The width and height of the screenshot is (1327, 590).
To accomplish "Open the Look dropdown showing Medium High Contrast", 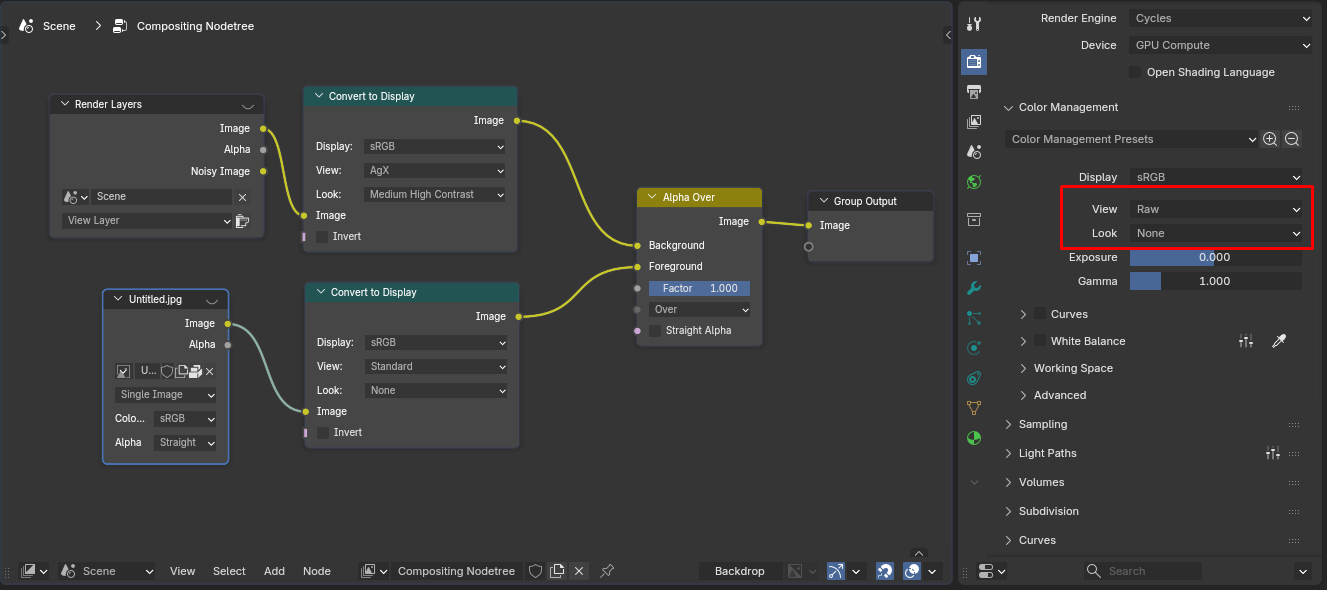I will pyautogui.click(x=435, y=195).
